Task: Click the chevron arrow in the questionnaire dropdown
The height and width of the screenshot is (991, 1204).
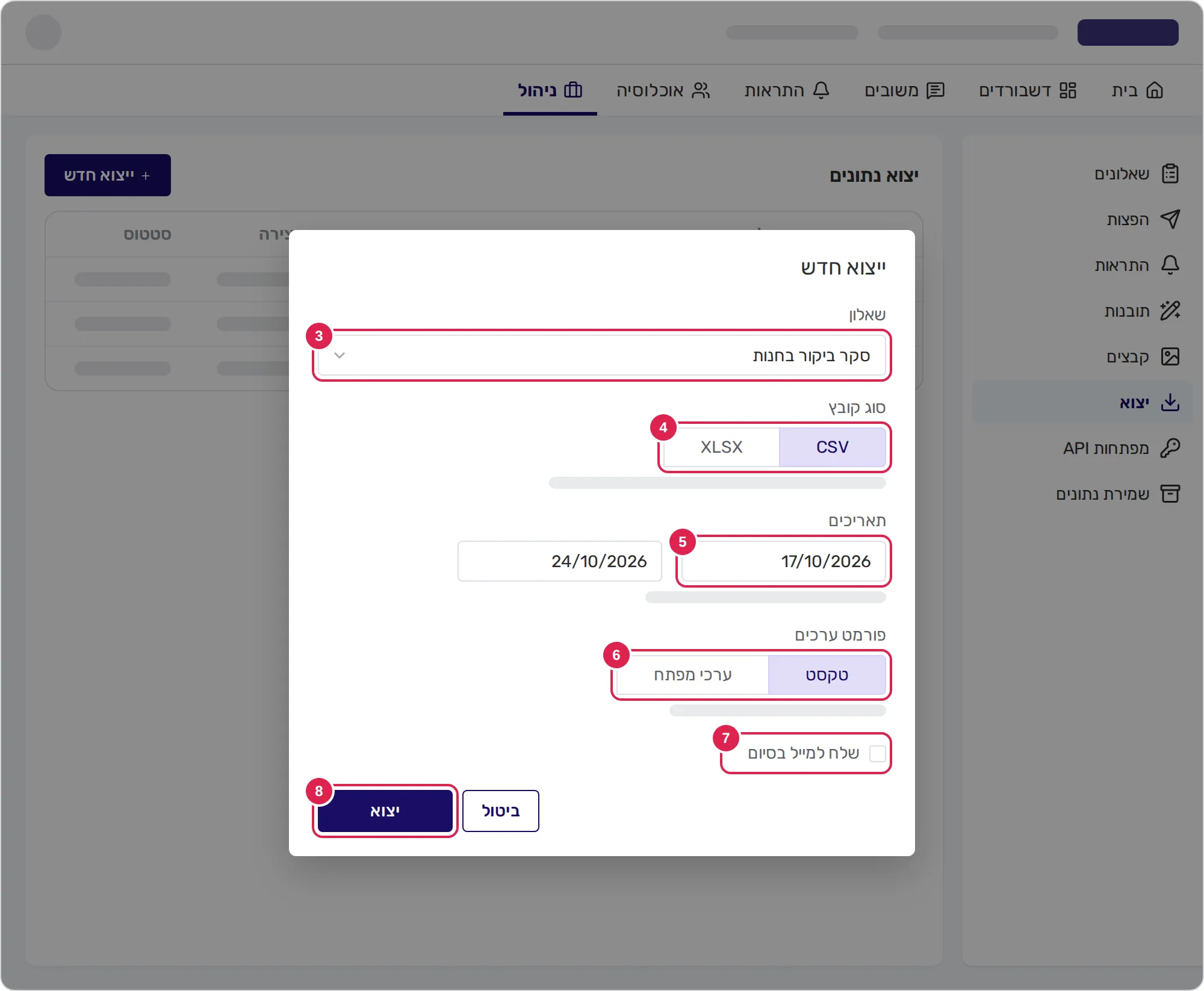Action: point(340,356)
